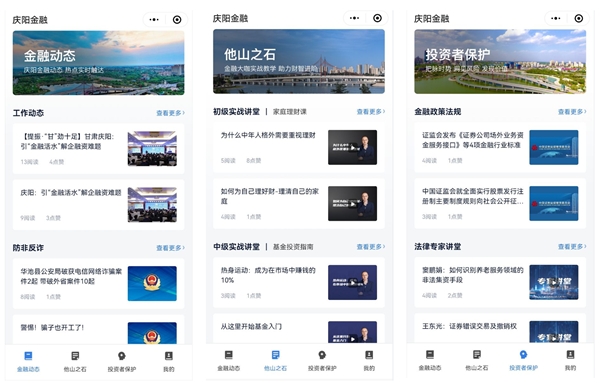Image resolution: width=600 pixels, height=383 pixels.
Task: Open article 警惕！骗子也开工了！
Action: [x=98, y=330]
